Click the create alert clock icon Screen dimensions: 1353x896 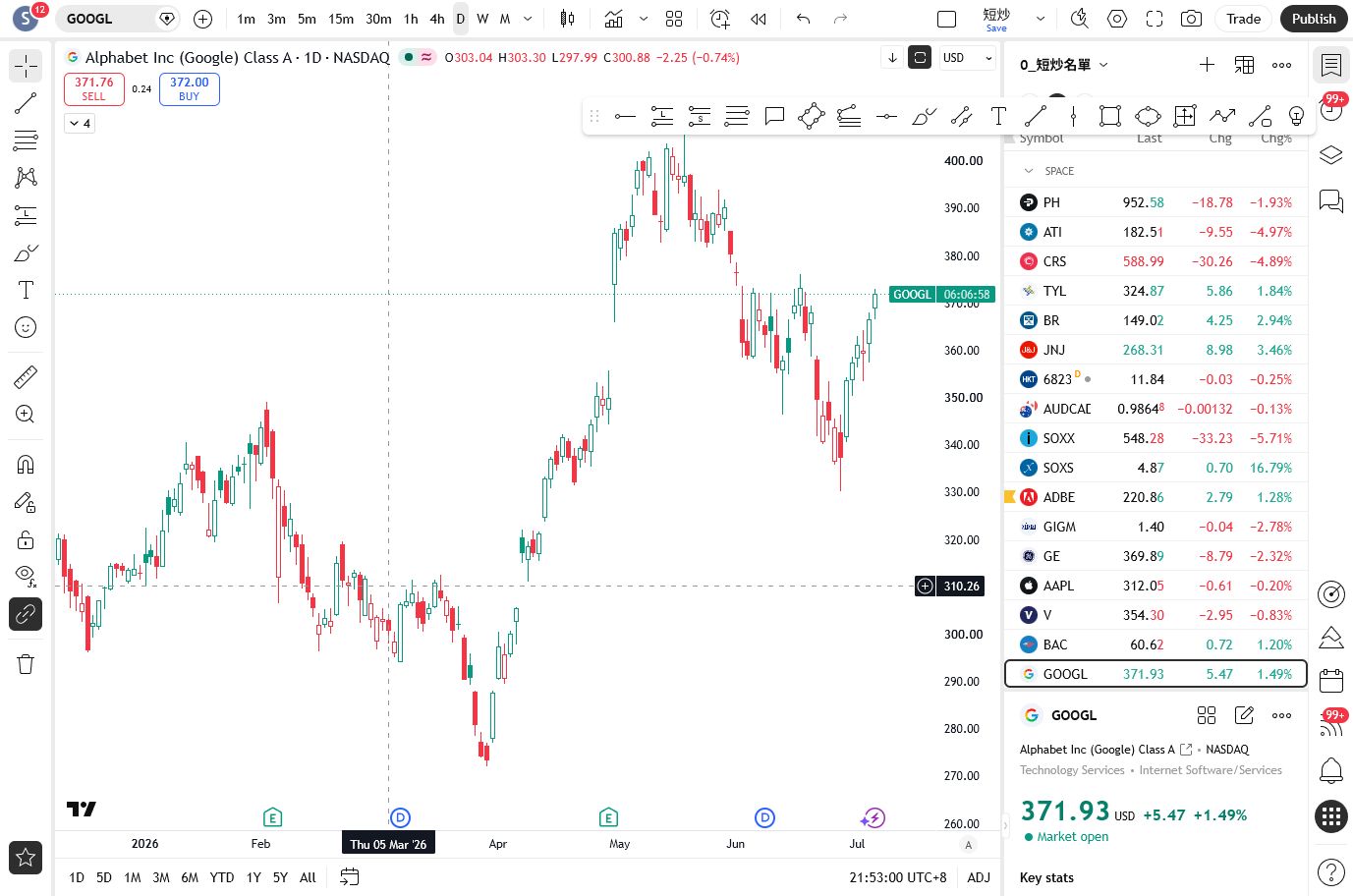point(720,19)
